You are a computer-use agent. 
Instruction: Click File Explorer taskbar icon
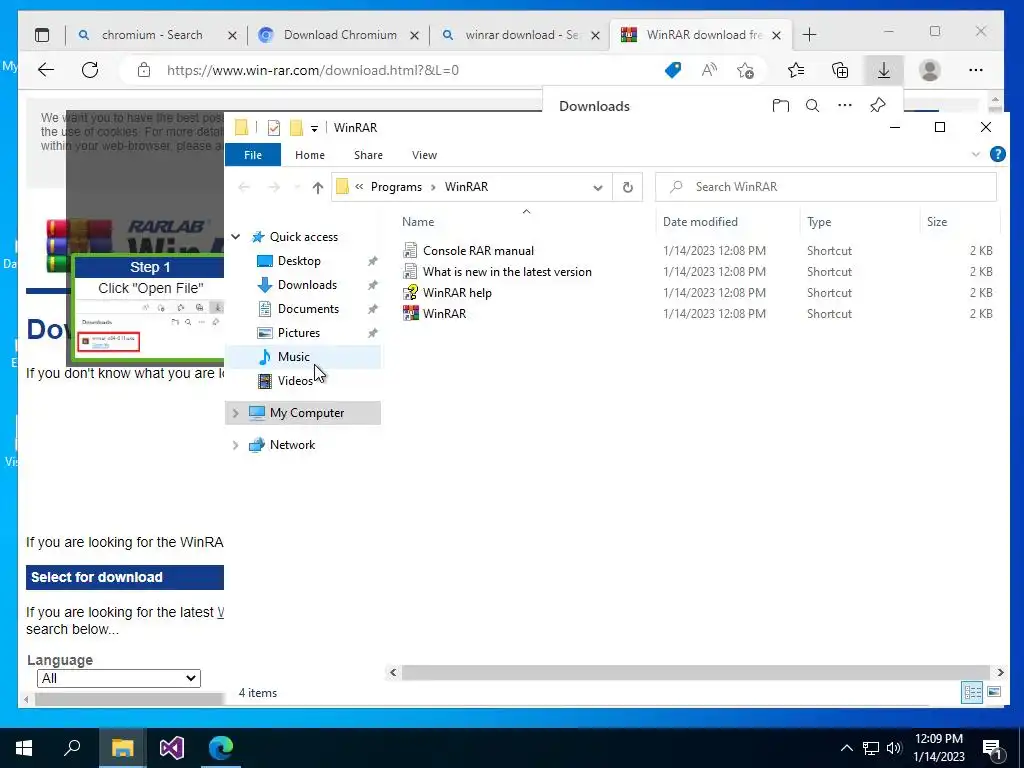coord(123,748)
